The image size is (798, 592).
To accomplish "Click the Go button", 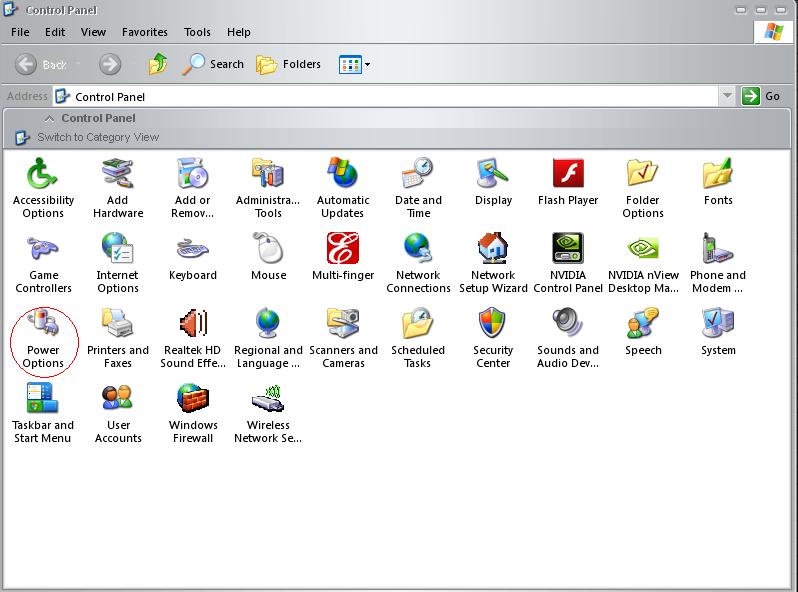I will (x=761, y=96).
